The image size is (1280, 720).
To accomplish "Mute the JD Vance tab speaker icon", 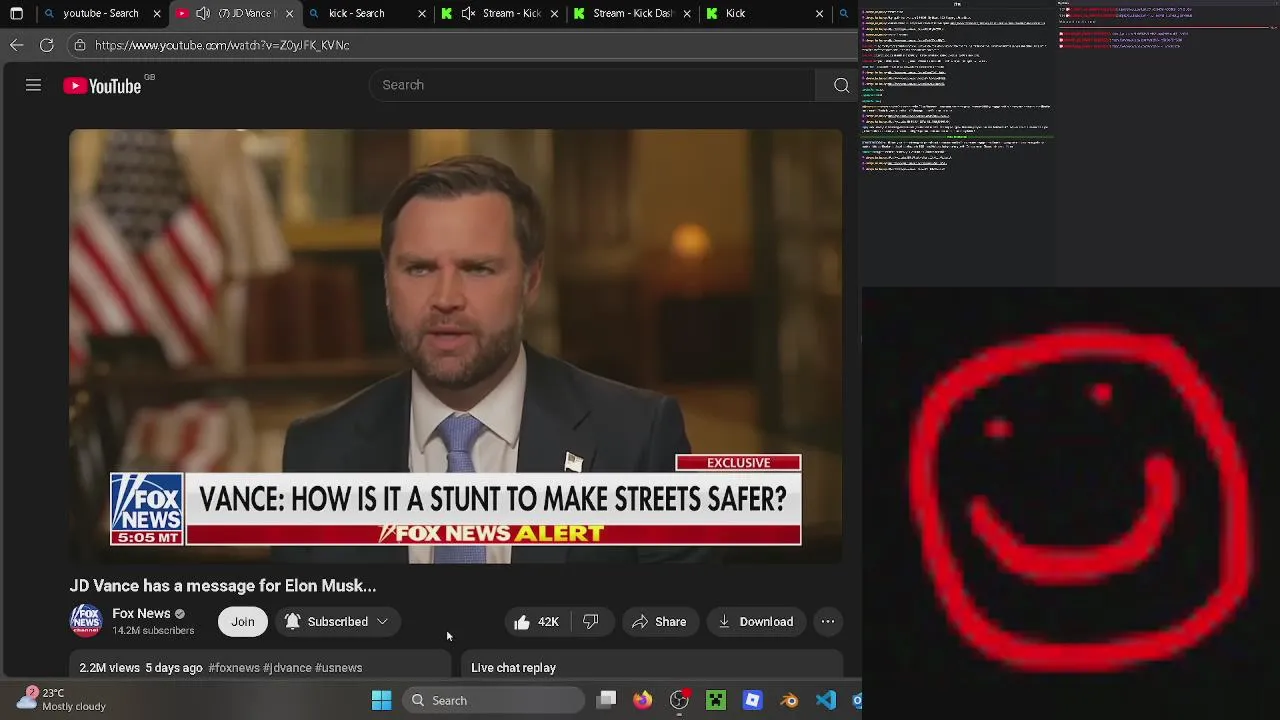I will (x=203, y=13).
